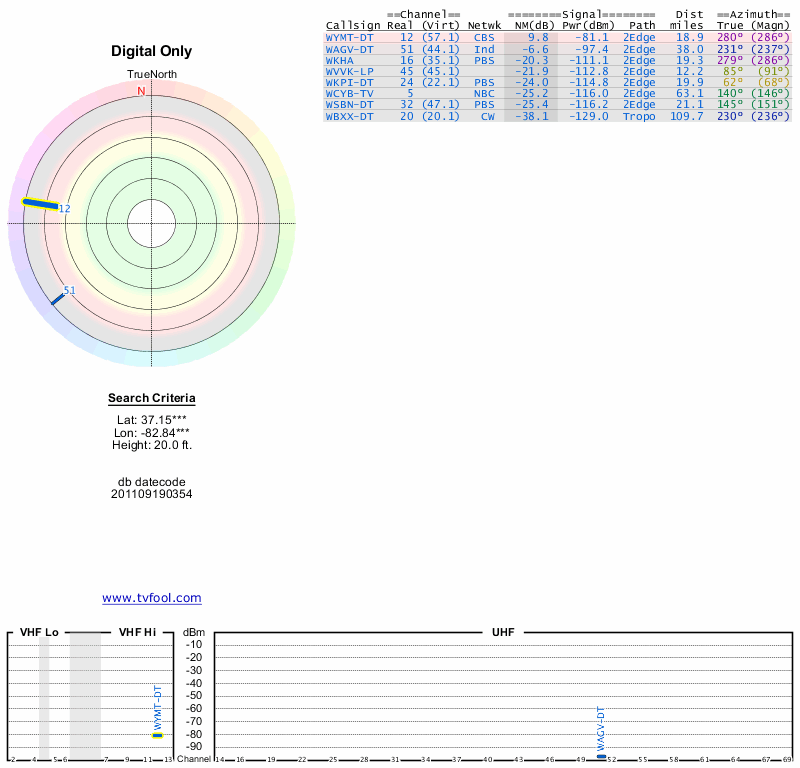
Task: Select the WAGV-DT bar in UHF chart
Action: [600, 756]
